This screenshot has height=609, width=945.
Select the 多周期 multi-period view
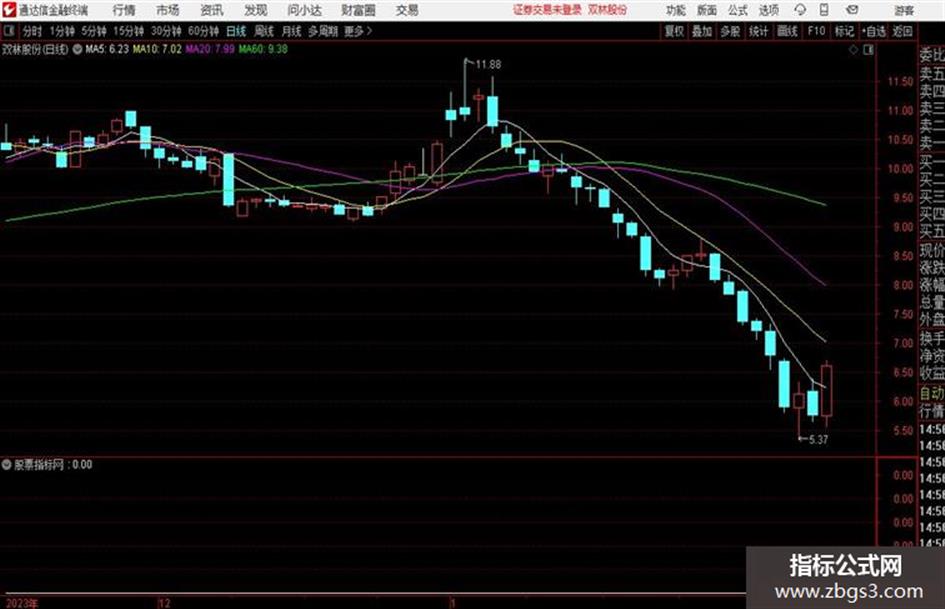click(x=322, y=31)
